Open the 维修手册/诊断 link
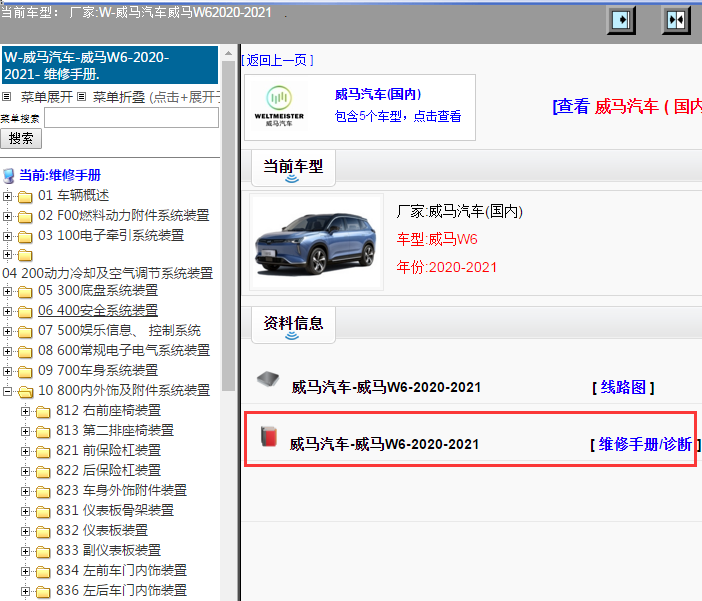Screen dimensions: 702x601 tap(646, 445)
